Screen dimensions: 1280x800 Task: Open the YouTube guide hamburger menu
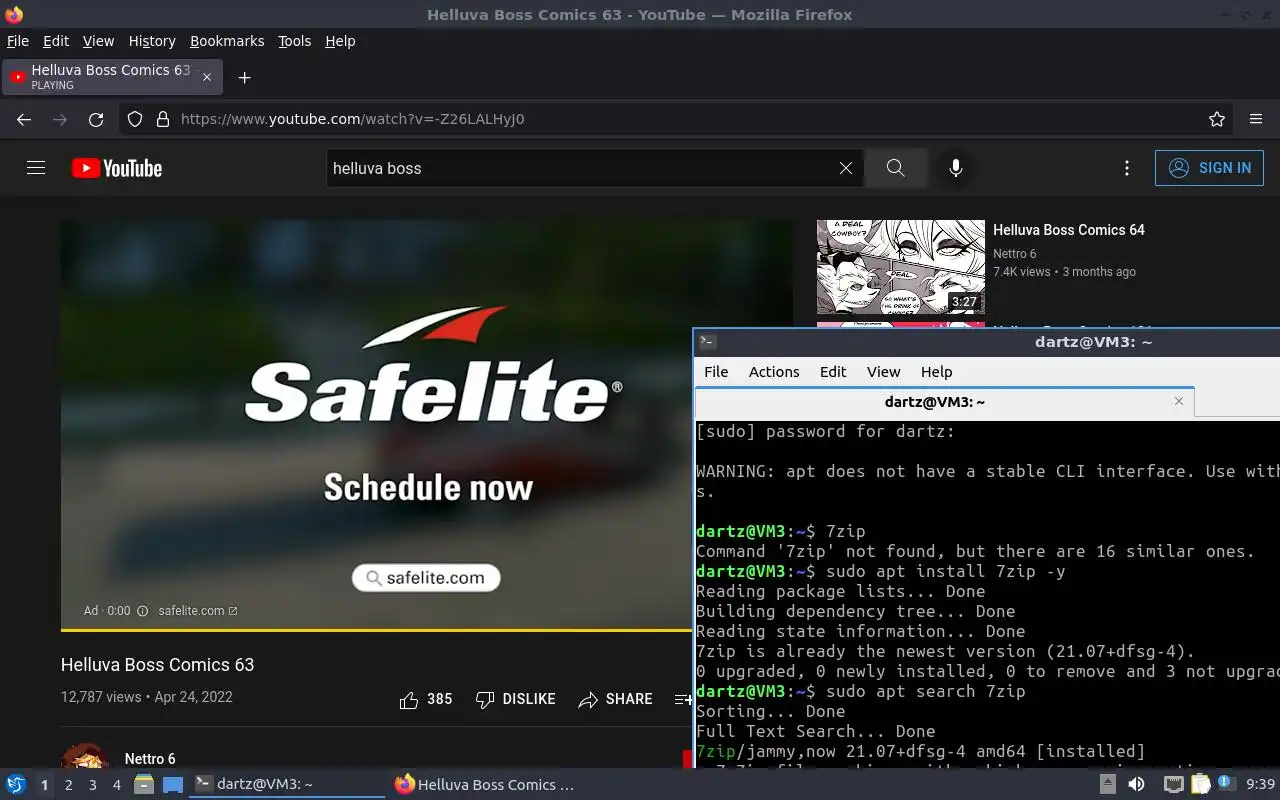pos(36,168)
